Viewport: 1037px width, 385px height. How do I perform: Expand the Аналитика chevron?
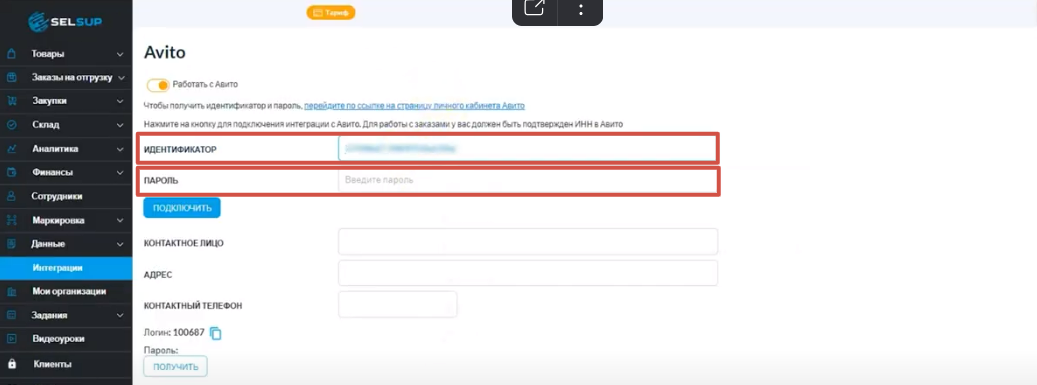pyautogui.click(x=120, y=149)
